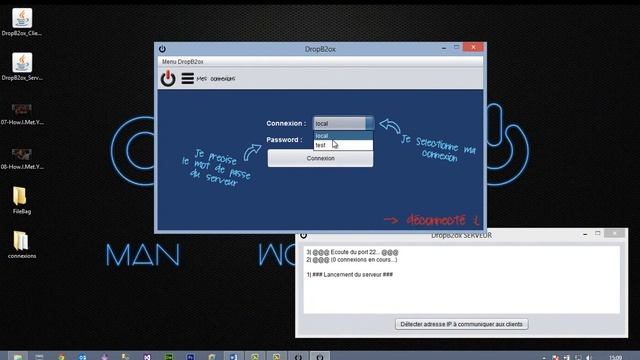The height and width of the screenshot is (360, 640).
Task: Select the 08-How.I.Met.Y video file on desktop
Action: pyautogui.click(x=22, y=159)
